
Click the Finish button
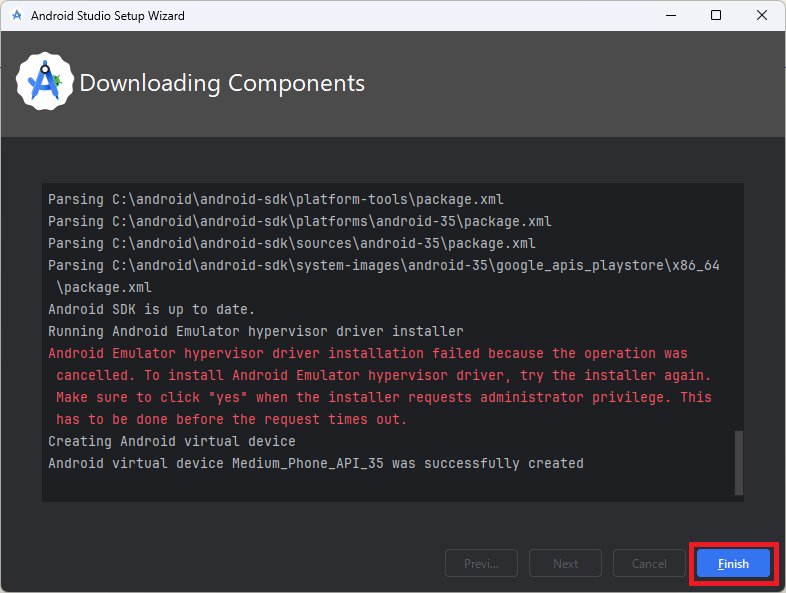click(733, 563)
